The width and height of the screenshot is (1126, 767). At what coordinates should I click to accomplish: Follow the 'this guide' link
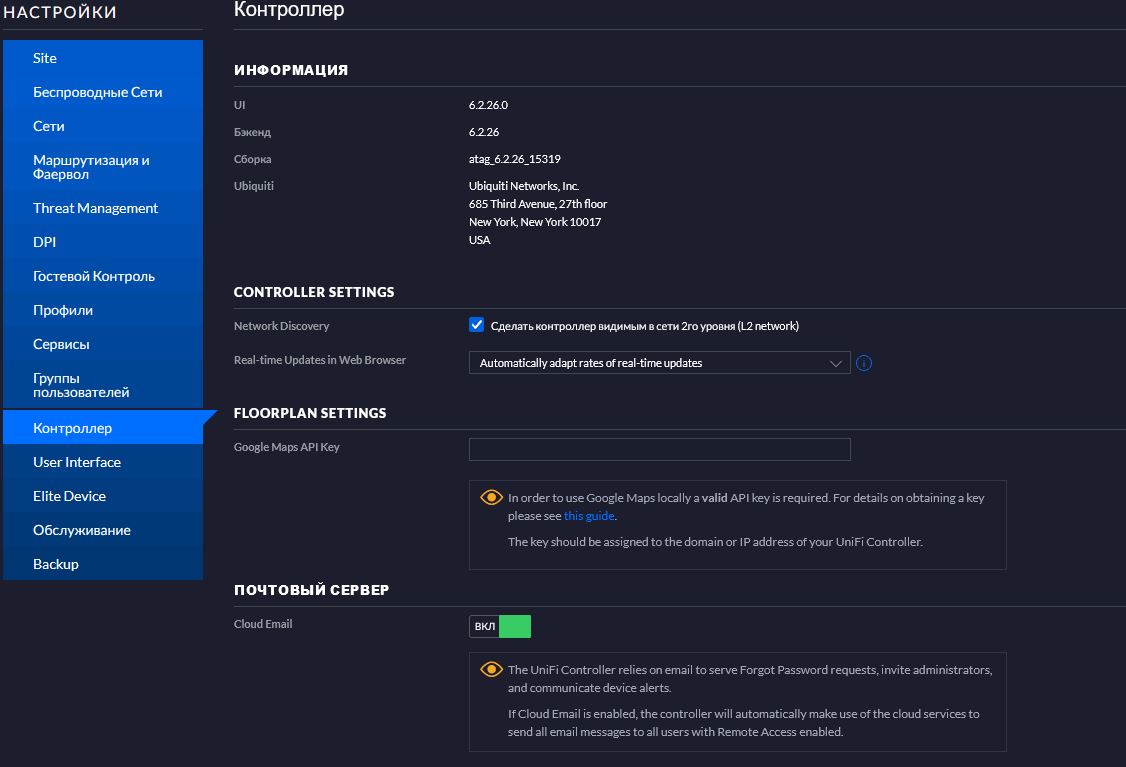(x=589, y=516)
